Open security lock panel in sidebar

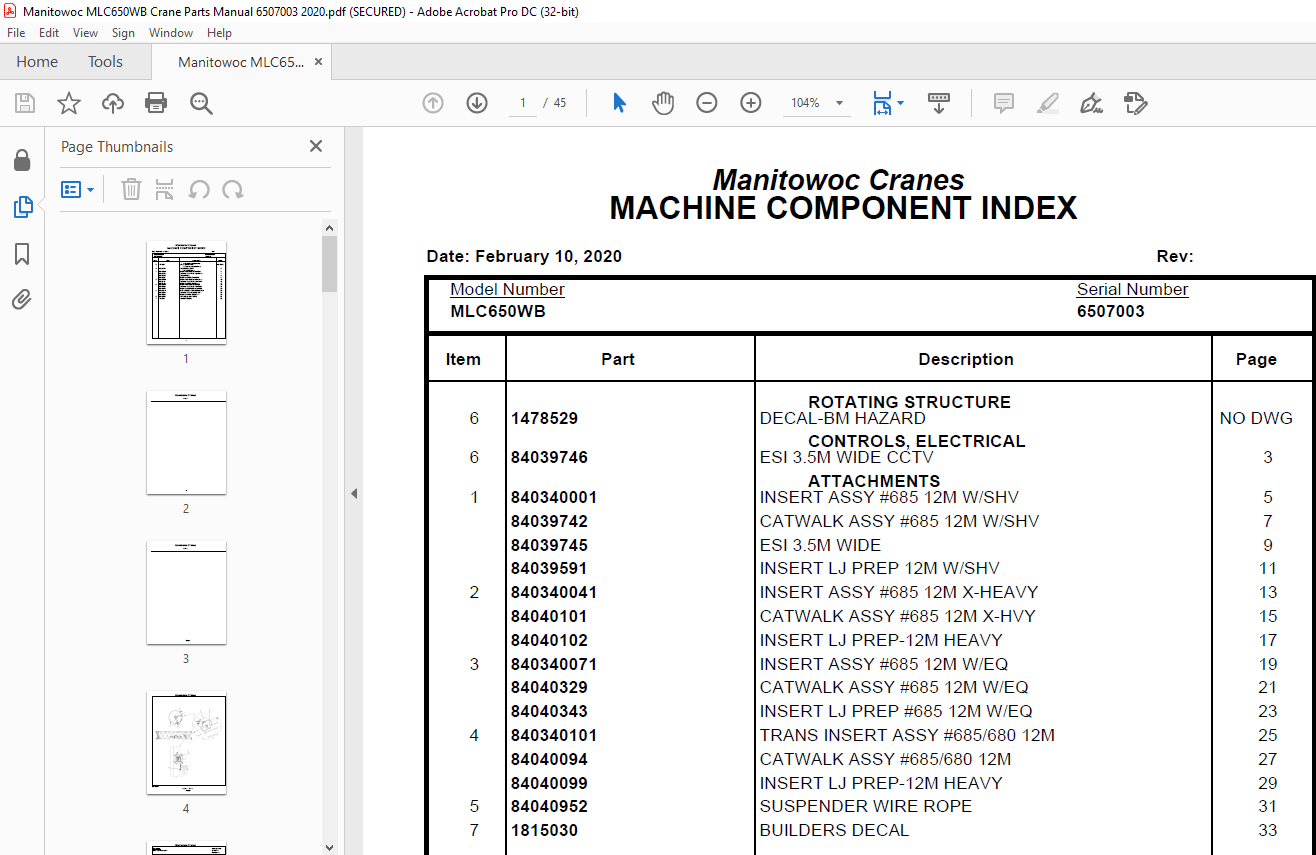pyautogui.click(x=21, y=160)
